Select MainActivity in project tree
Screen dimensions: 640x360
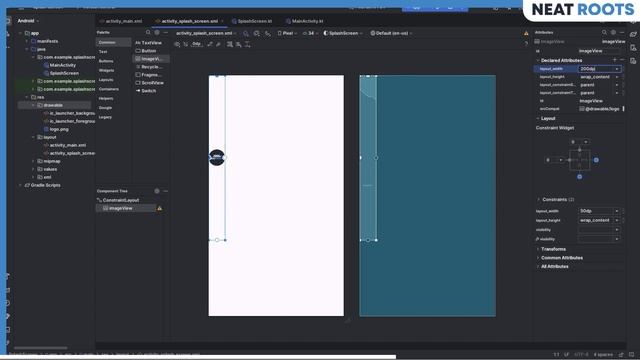[x=60, y=65]
